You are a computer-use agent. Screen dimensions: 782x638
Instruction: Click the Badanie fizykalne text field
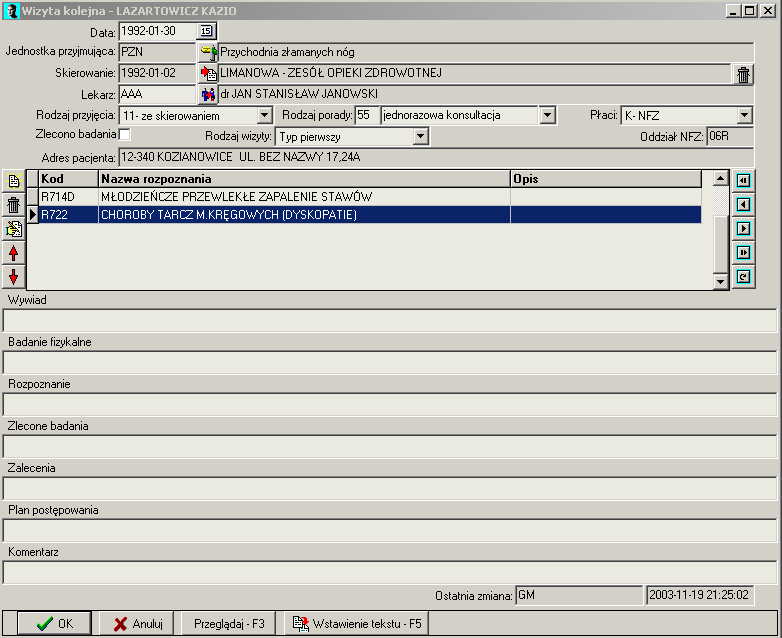tap(390, 362)
